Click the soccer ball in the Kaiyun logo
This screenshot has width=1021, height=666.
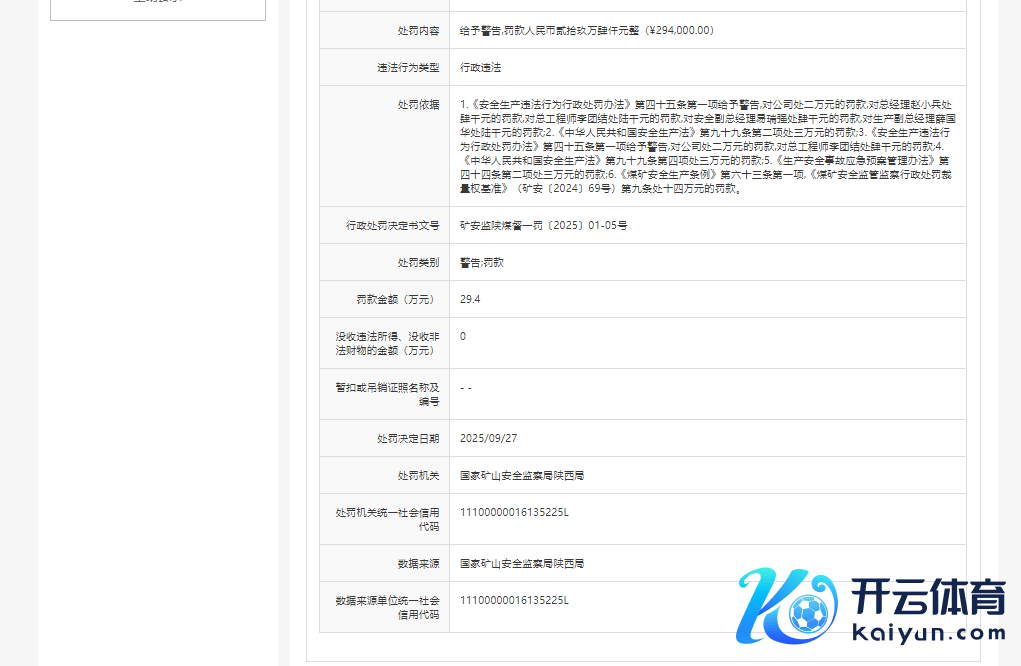click(807, 611)
